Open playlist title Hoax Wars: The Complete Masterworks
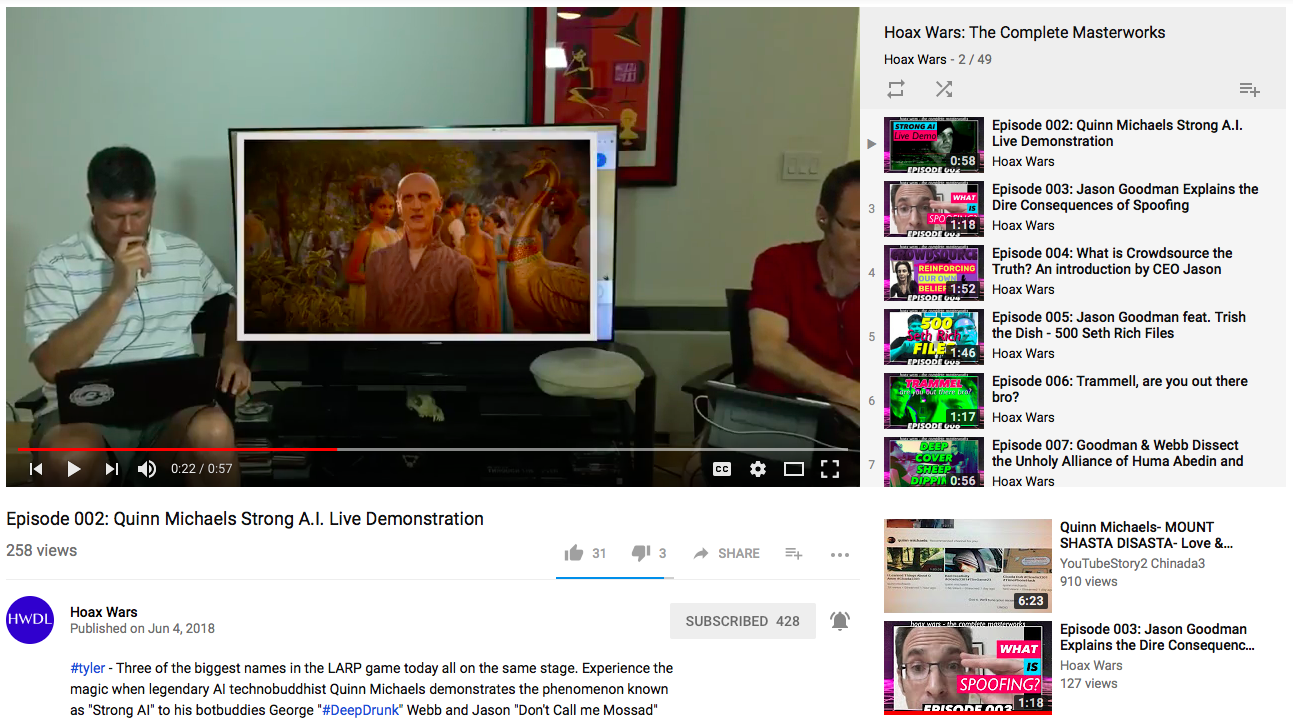 click(x=1025, y=32)
